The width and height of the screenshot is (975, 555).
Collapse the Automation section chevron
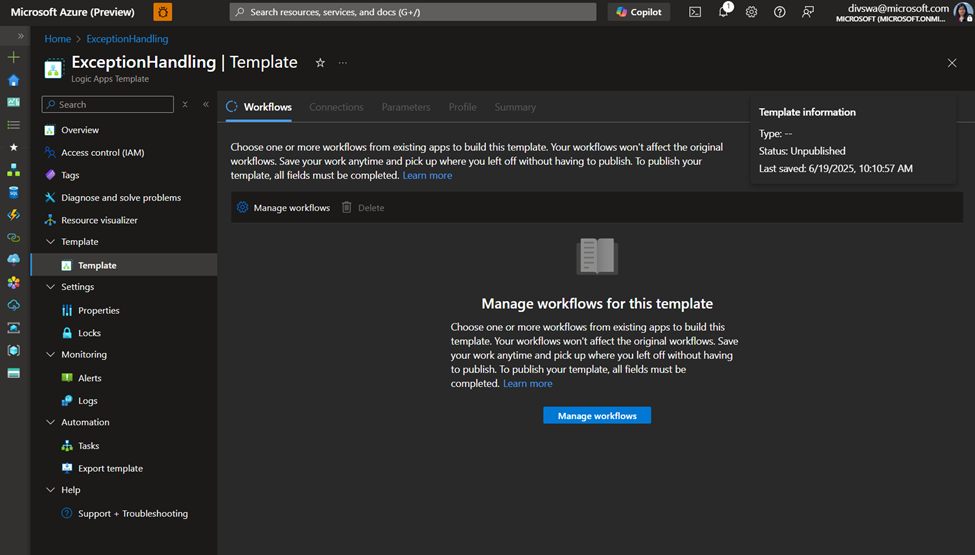tap(50, 422)
